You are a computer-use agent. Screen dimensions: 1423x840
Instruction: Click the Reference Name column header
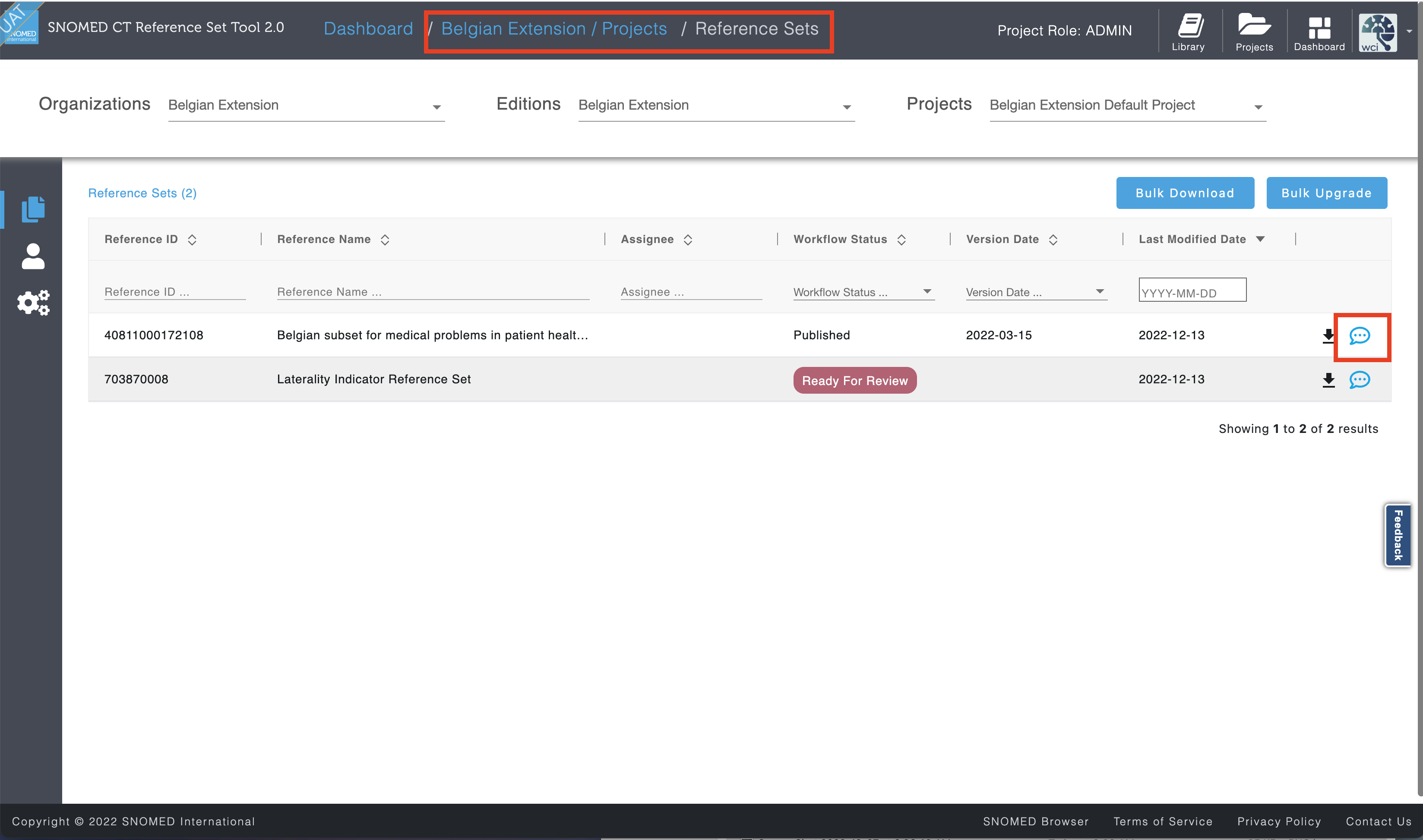pos(324,239)
